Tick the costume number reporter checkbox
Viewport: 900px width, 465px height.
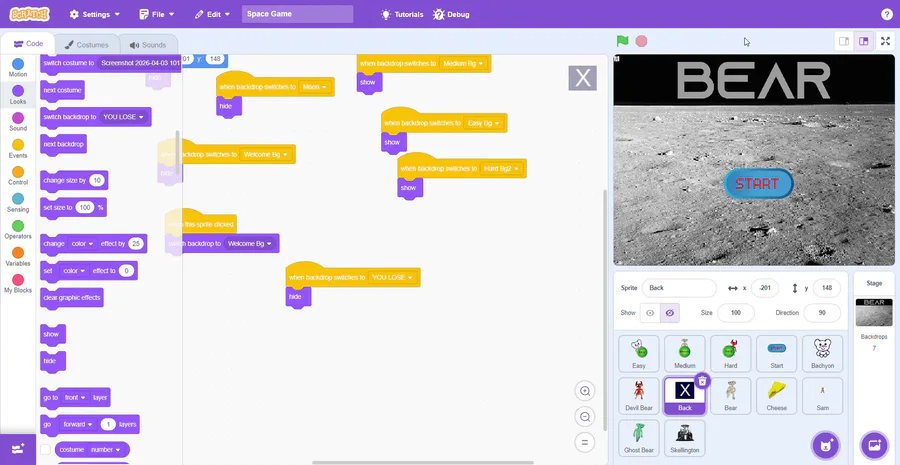click(x=45, y=450)
